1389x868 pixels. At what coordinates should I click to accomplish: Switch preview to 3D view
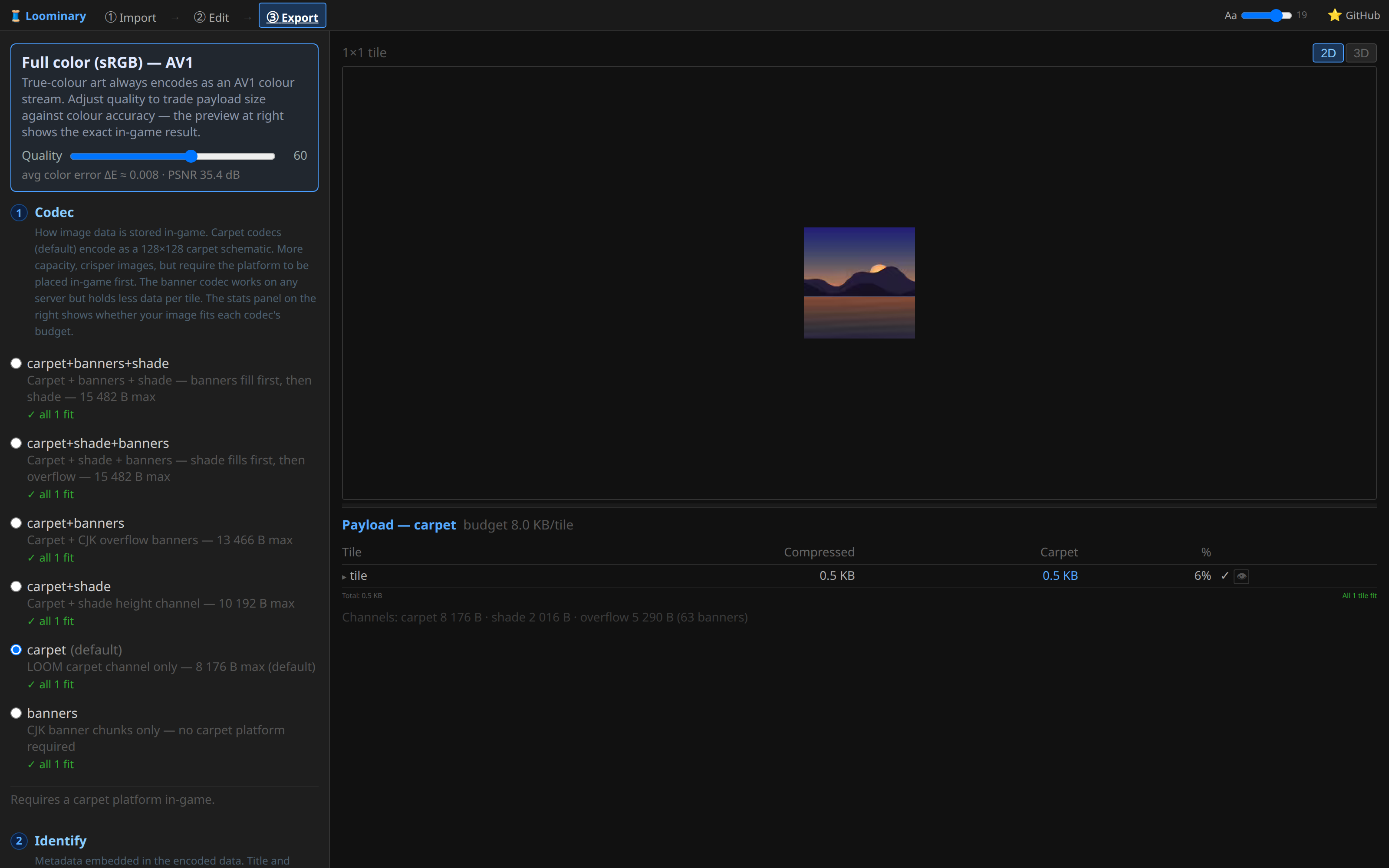point(1361,53)
